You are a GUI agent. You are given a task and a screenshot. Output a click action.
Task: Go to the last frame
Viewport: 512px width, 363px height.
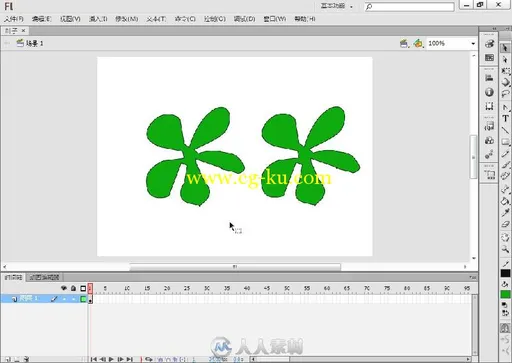tap(130, 359)
